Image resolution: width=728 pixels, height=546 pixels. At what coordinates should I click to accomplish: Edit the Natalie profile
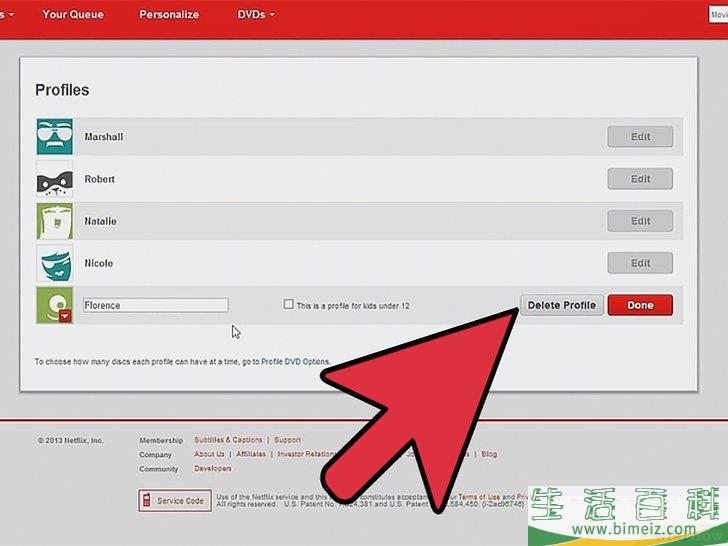[x=640, y=221]
